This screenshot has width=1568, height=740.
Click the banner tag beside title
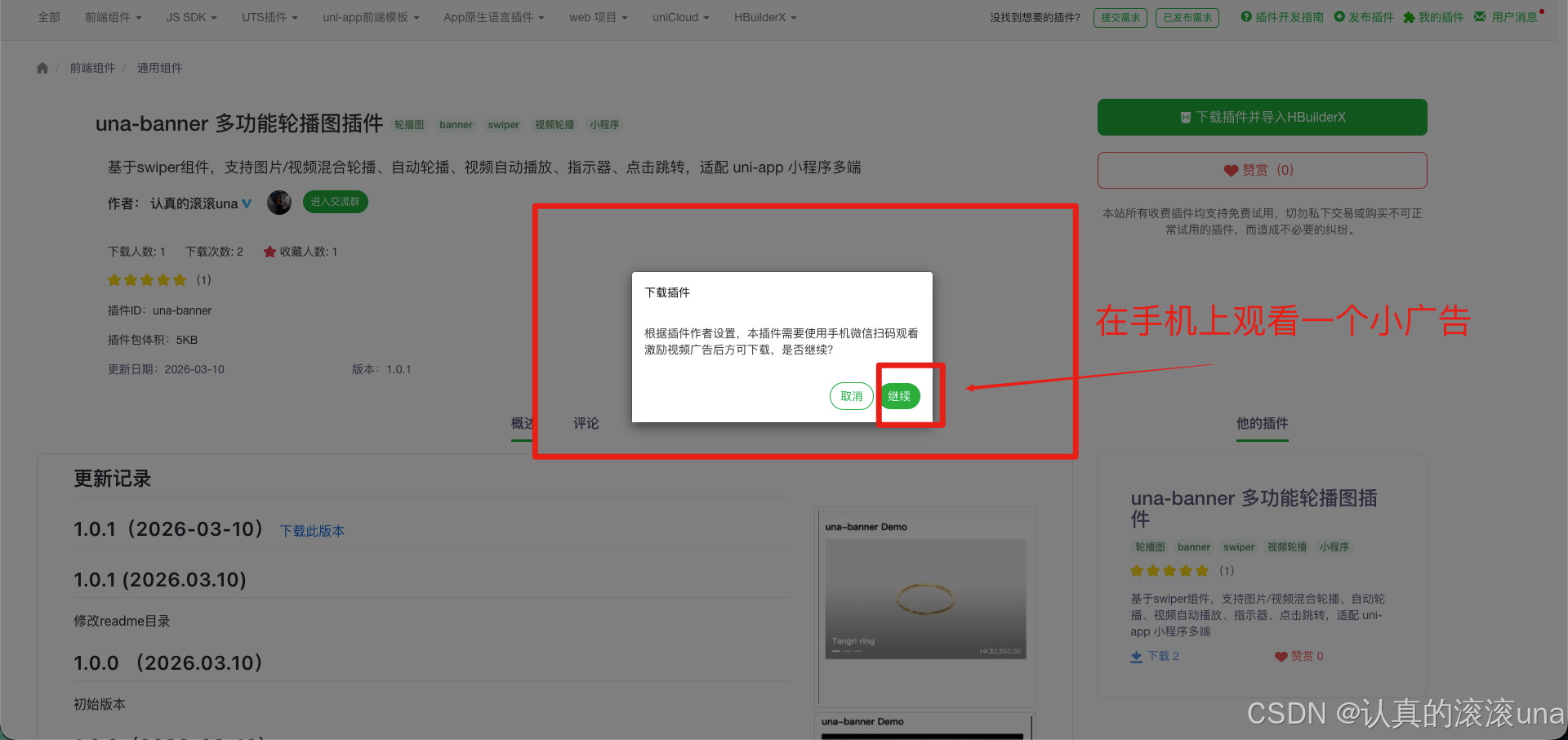coord(456,125)
